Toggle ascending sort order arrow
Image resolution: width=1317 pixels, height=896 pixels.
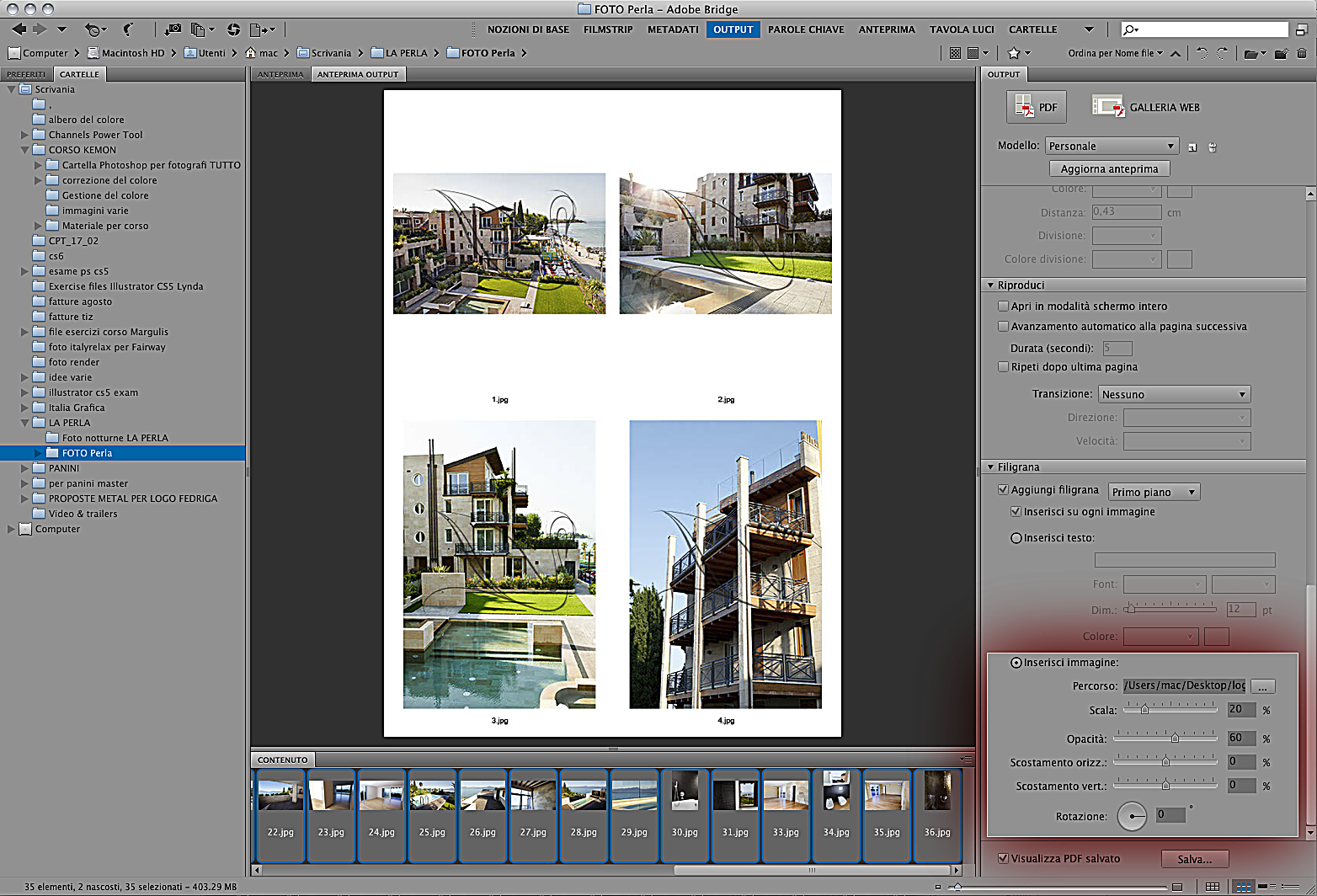(1176, 53)
